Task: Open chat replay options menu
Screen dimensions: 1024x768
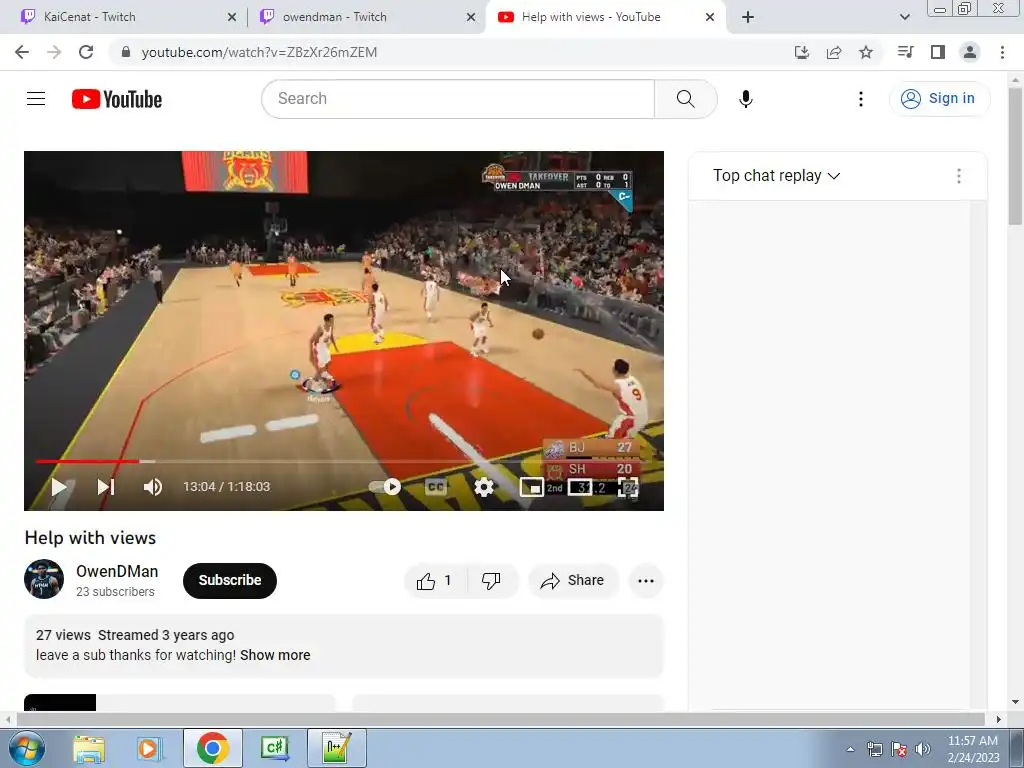Action: pos(959,176)
